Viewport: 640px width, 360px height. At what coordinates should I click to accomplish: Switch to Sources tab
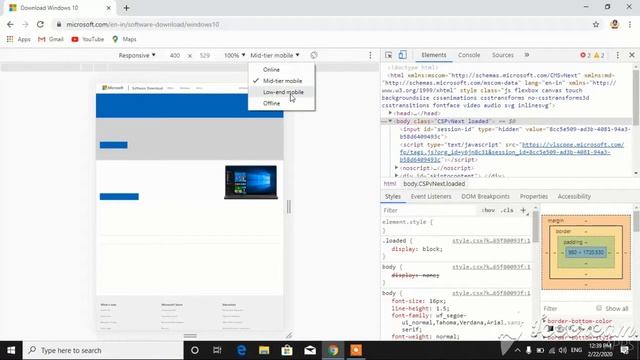[x=502, y=55]
